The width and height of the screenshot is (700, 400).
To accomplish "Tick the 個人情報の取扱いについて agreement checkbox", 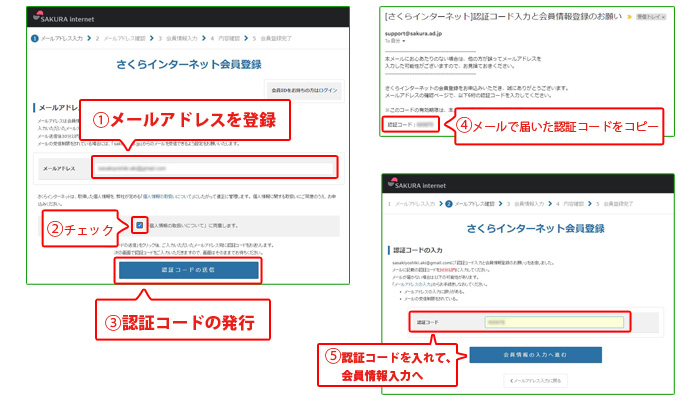I will click(140, 225).
